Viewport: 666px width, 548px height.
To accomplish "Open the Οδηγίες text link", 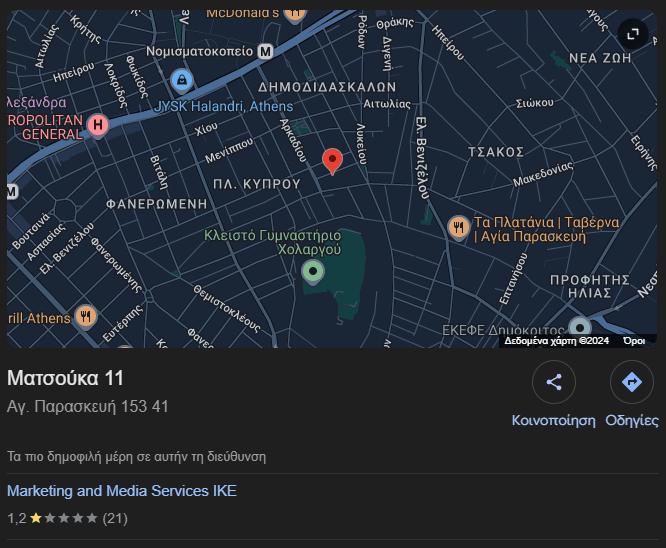I will (x=632, y=421).
